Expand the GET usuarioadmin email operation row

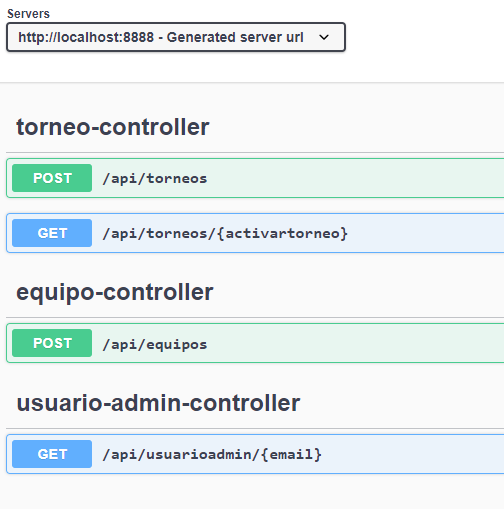255,454
